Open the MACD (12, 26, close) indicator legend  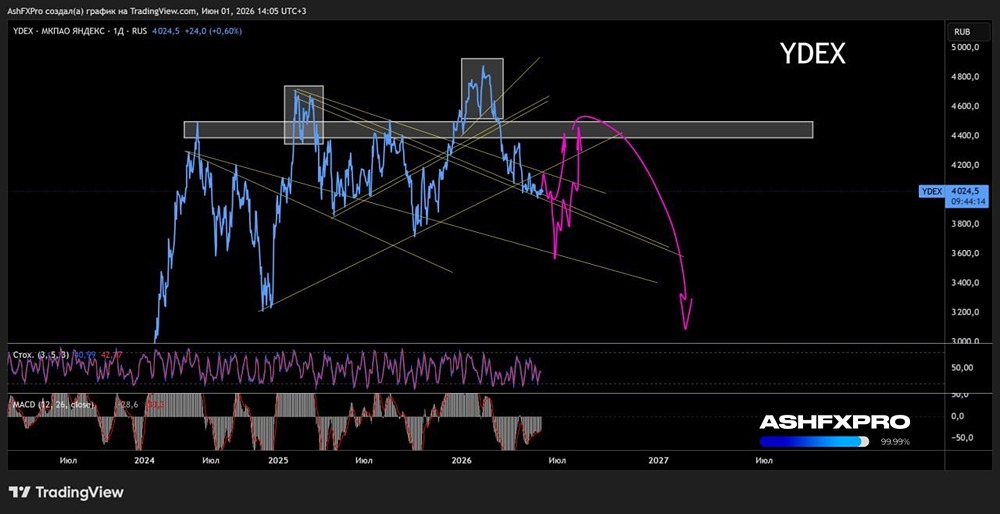click(x=54, y=404)
